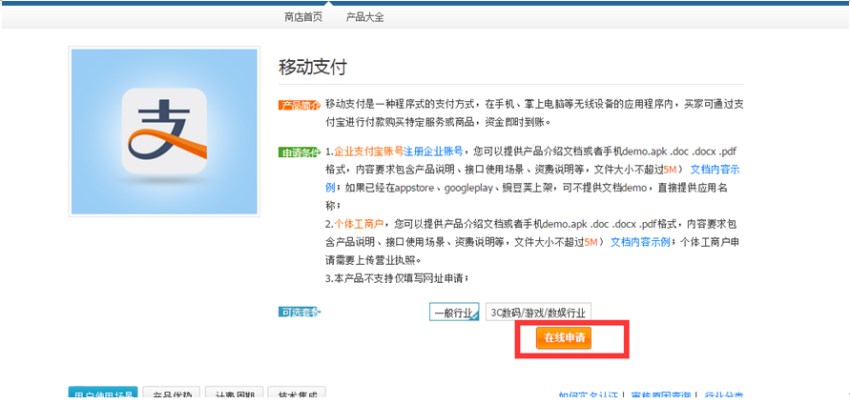
Task: Open the 个体工商户 orange link
Action: [x=359, y=223]
